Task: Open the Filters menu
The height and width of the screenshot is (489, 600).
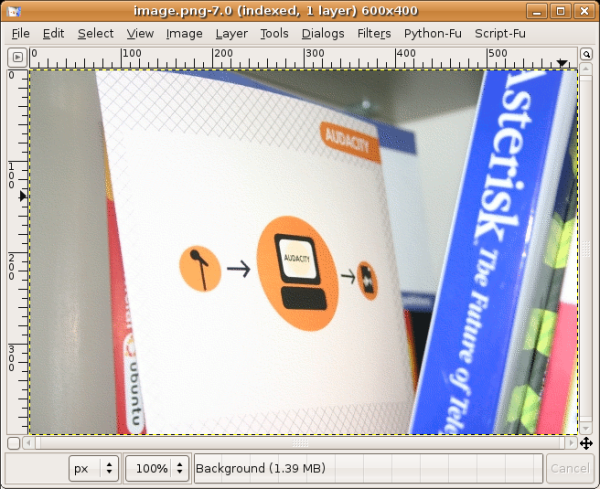Action: pyautogui.click(x=374, y=33)
